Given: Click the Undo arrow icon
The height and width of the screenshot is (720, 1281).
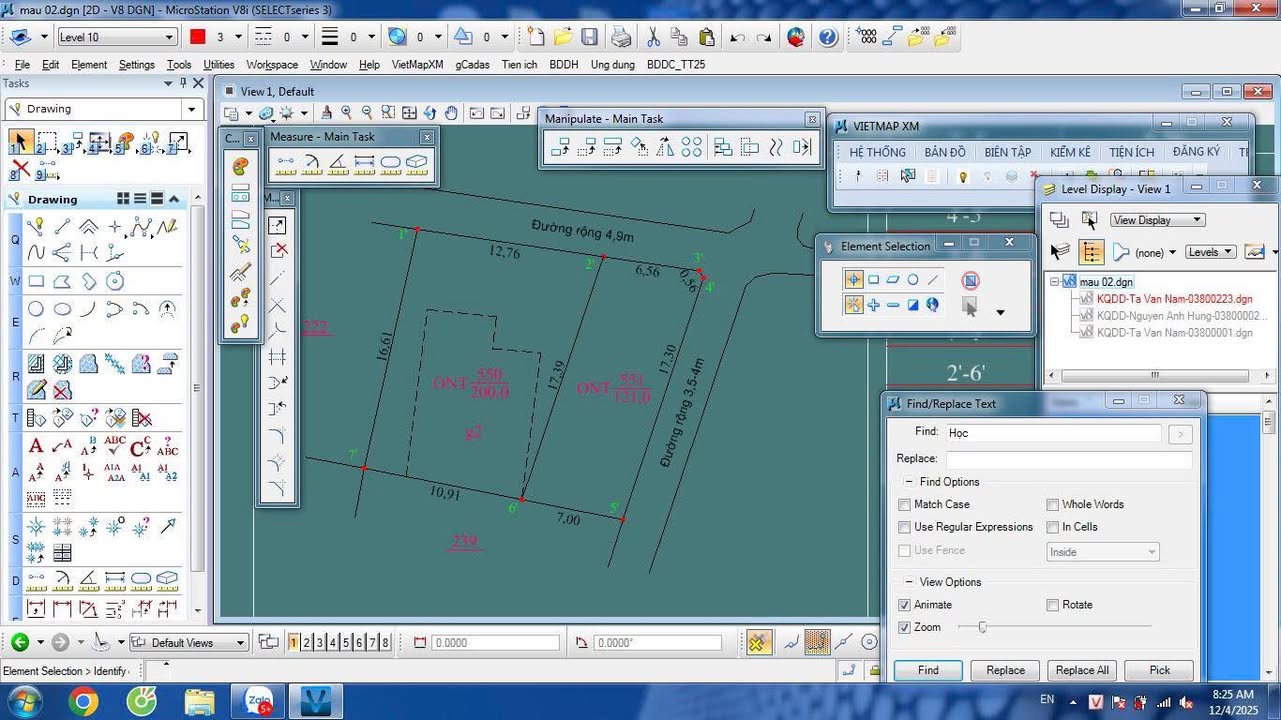Looking at the screenshot, I should pos(737,38).
